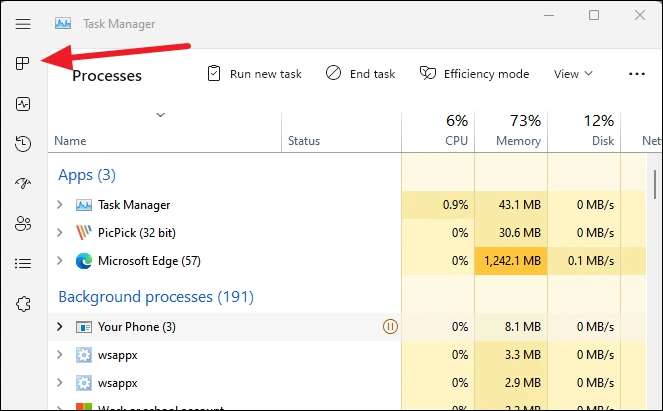
Task: Sort by the Name column header
Action: (70, 141)
